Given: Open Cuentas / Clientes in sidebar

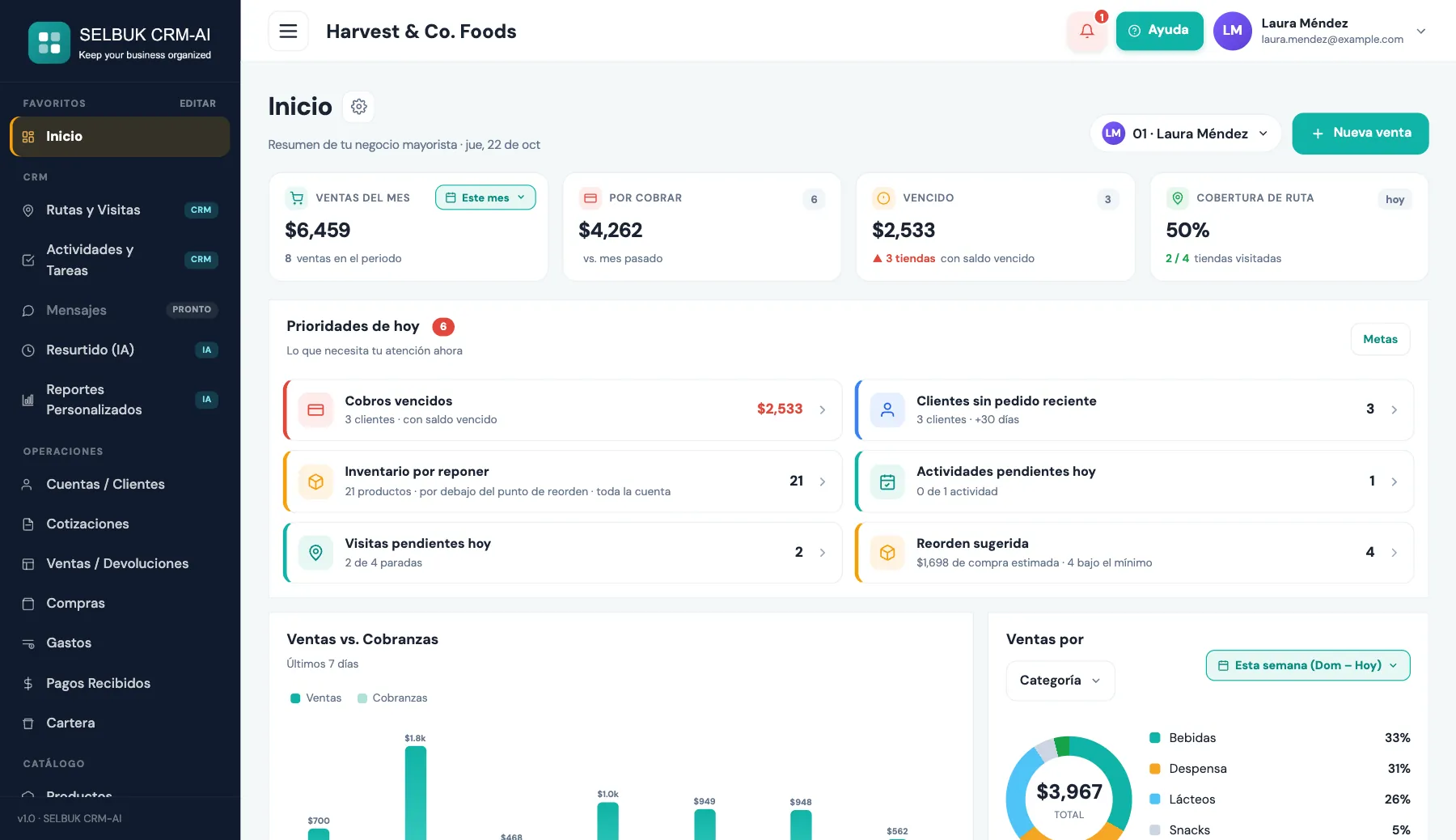Looking at the screenshot, I should 120,485.
